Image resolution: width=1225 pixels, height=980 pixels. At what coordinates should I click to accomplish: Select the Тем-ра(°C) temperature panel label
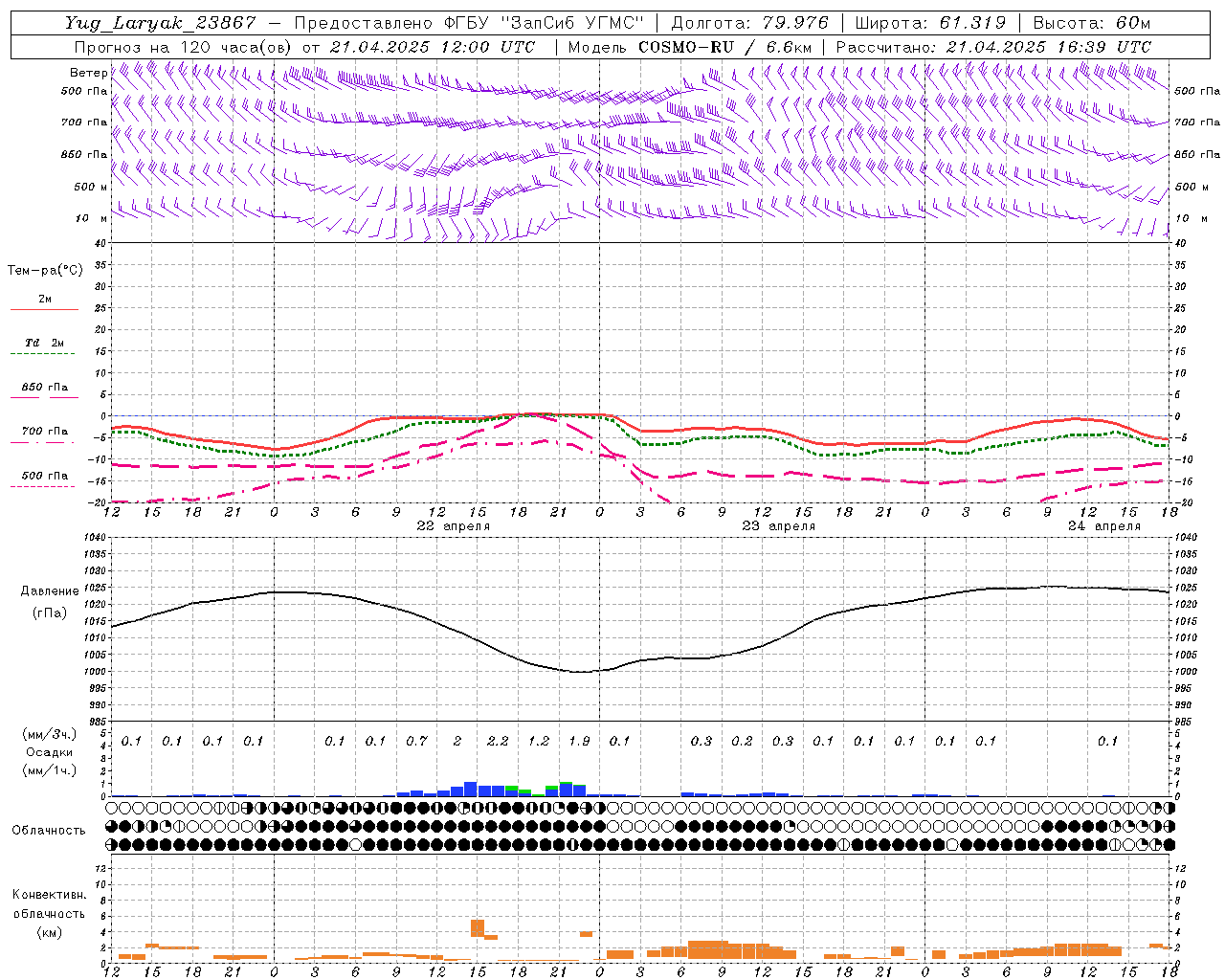pos(45,271)
